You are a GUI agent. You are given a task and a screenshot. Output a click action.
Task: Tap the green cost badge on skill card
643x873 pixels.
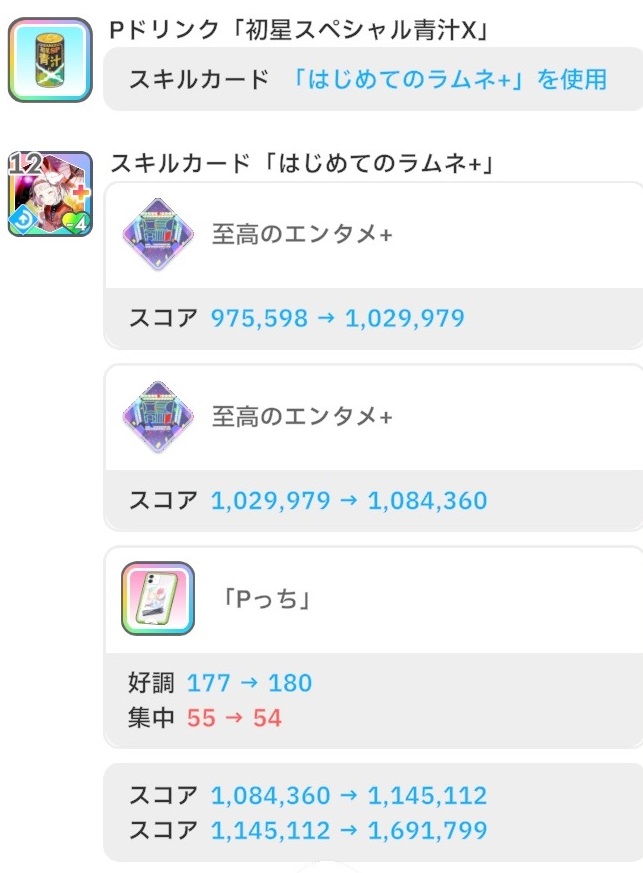point(77,224)
